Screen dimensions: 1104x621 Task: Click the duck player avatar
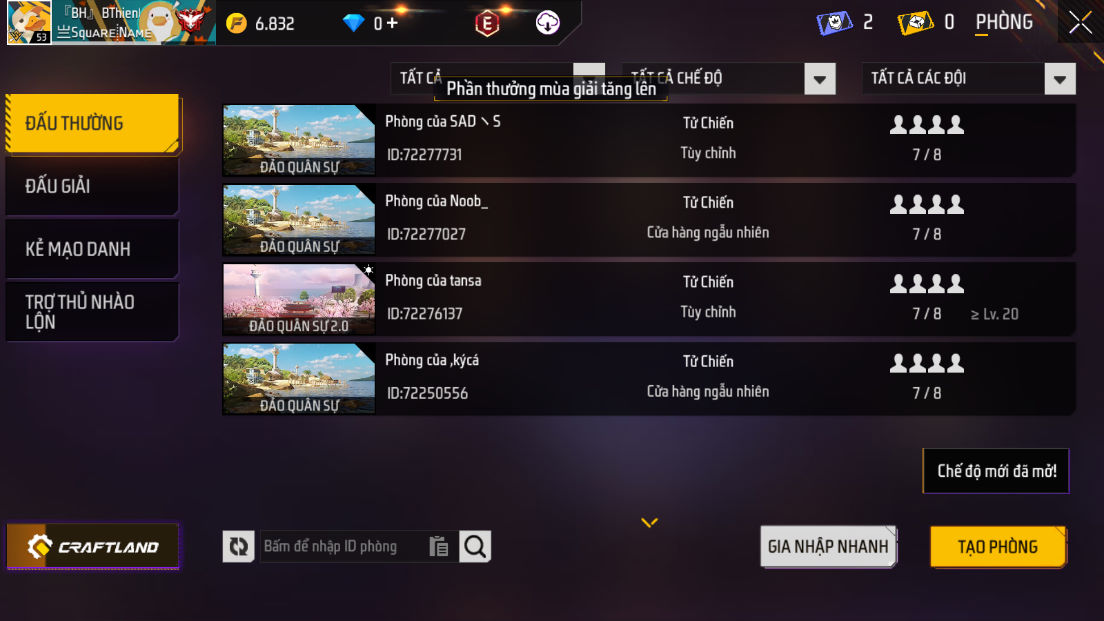[29, 23]
